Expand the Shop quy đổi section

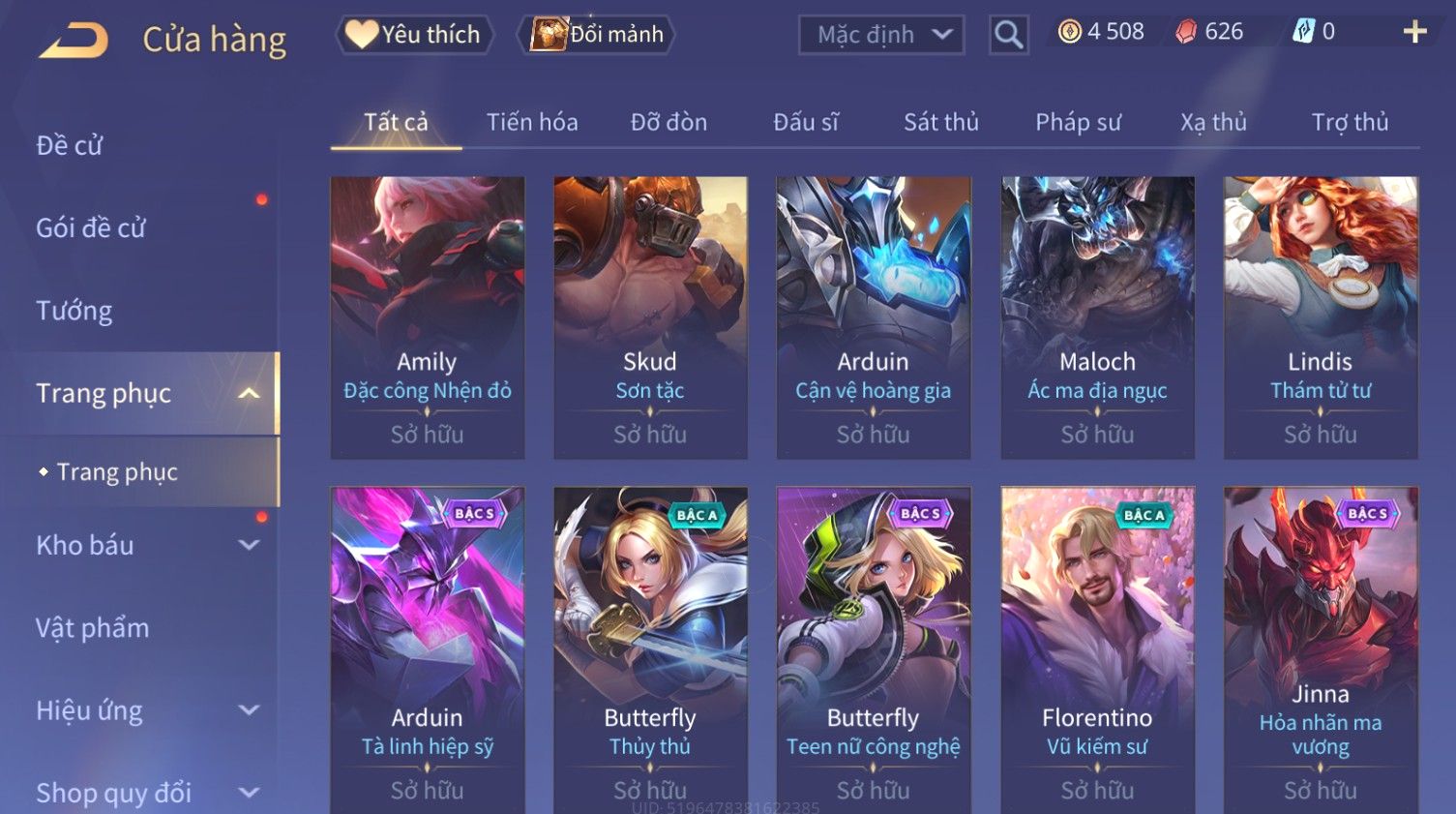249,793
